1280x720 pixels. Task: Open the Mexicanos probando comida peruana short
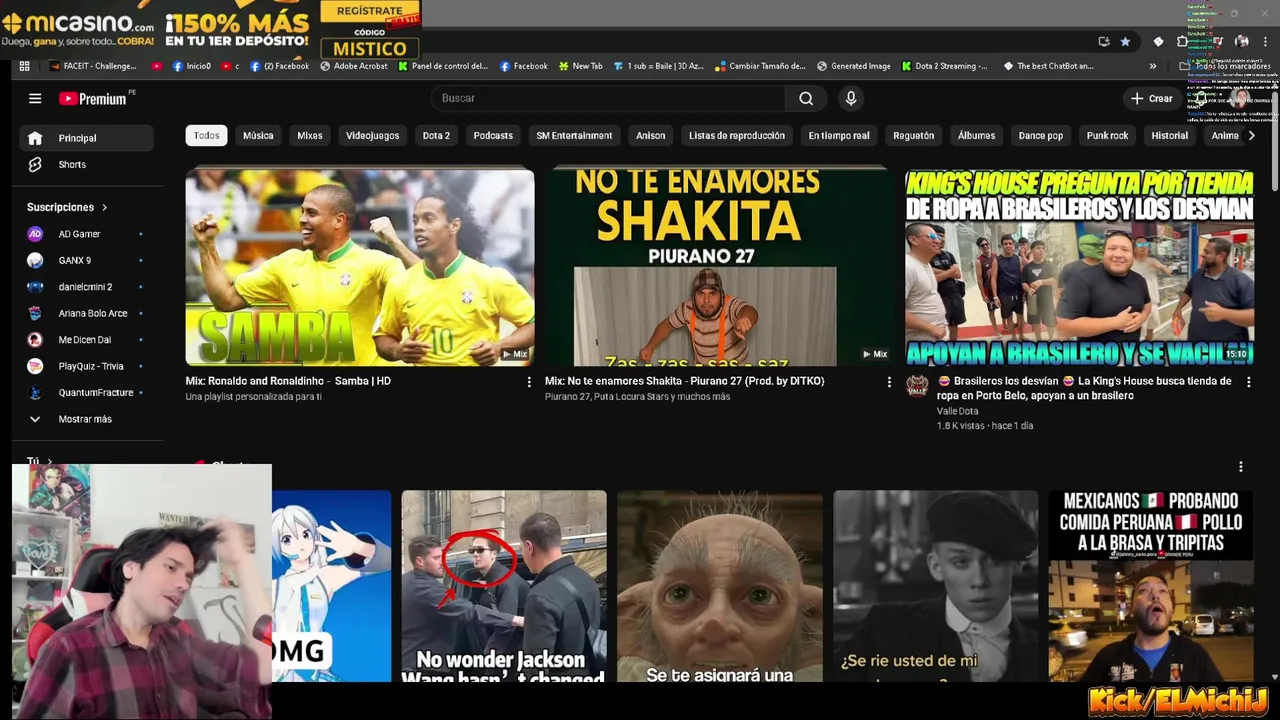click(x=1151, y=586)
